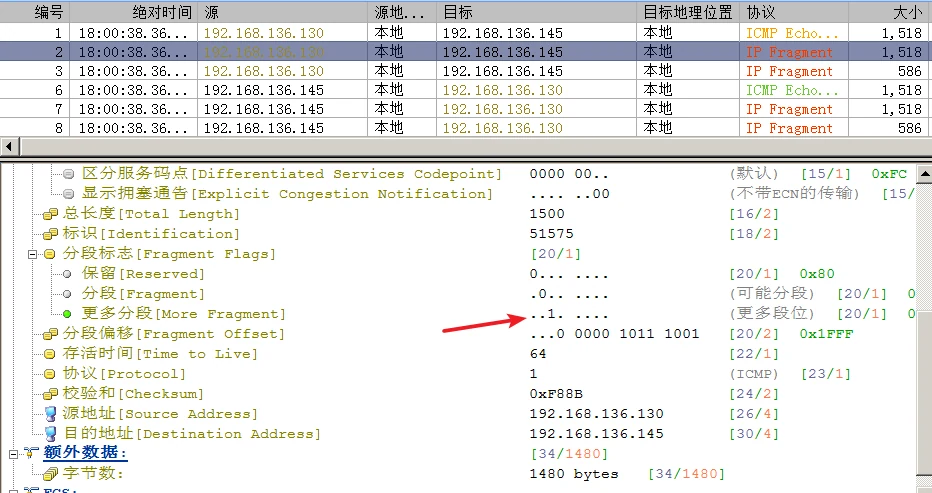Click icon beside 校验和 Checksum
The width and height of the screenshot is (932, 493).
[x=50, y=394]
